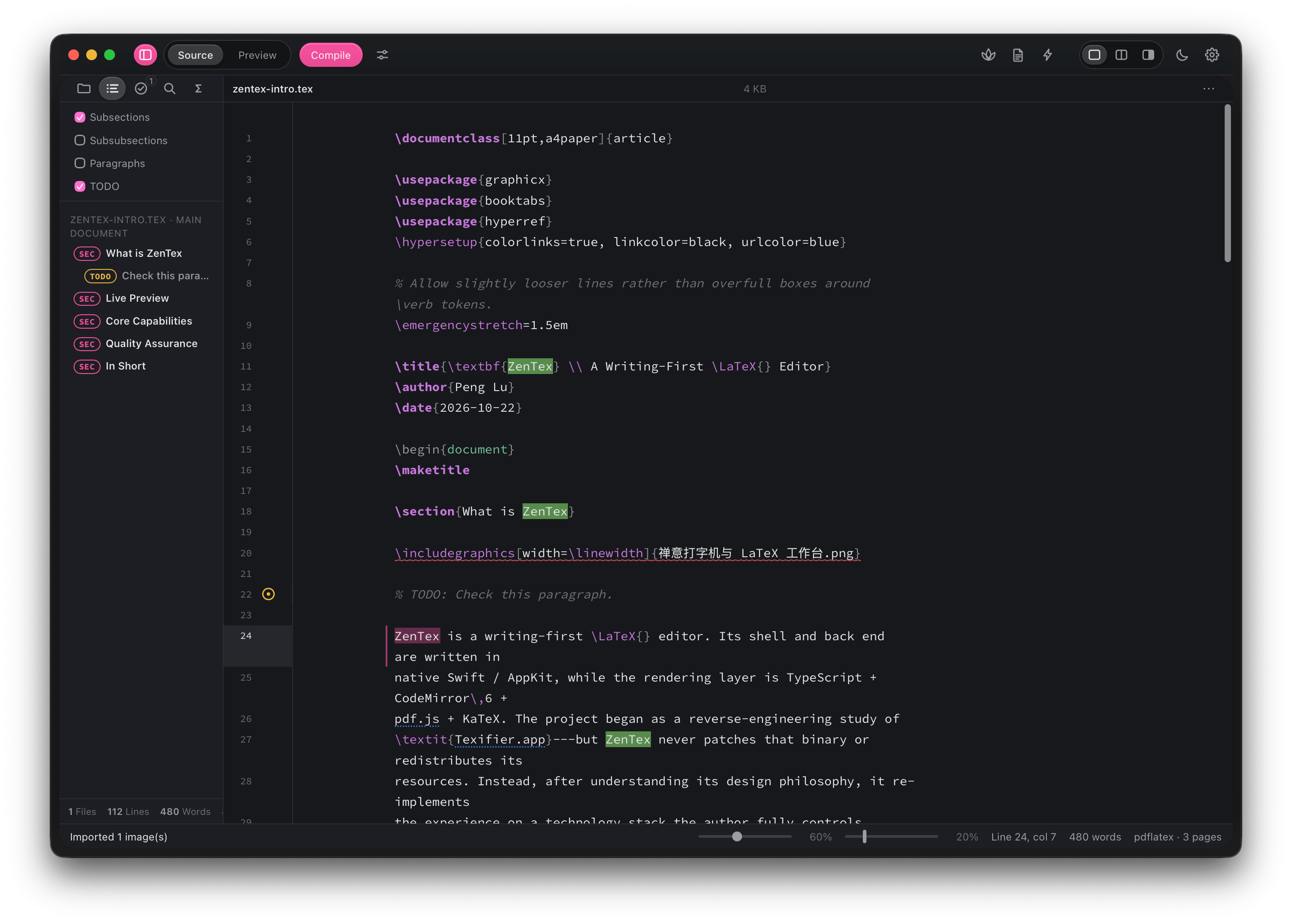Select split two-column layout icon

[1121, 55]
